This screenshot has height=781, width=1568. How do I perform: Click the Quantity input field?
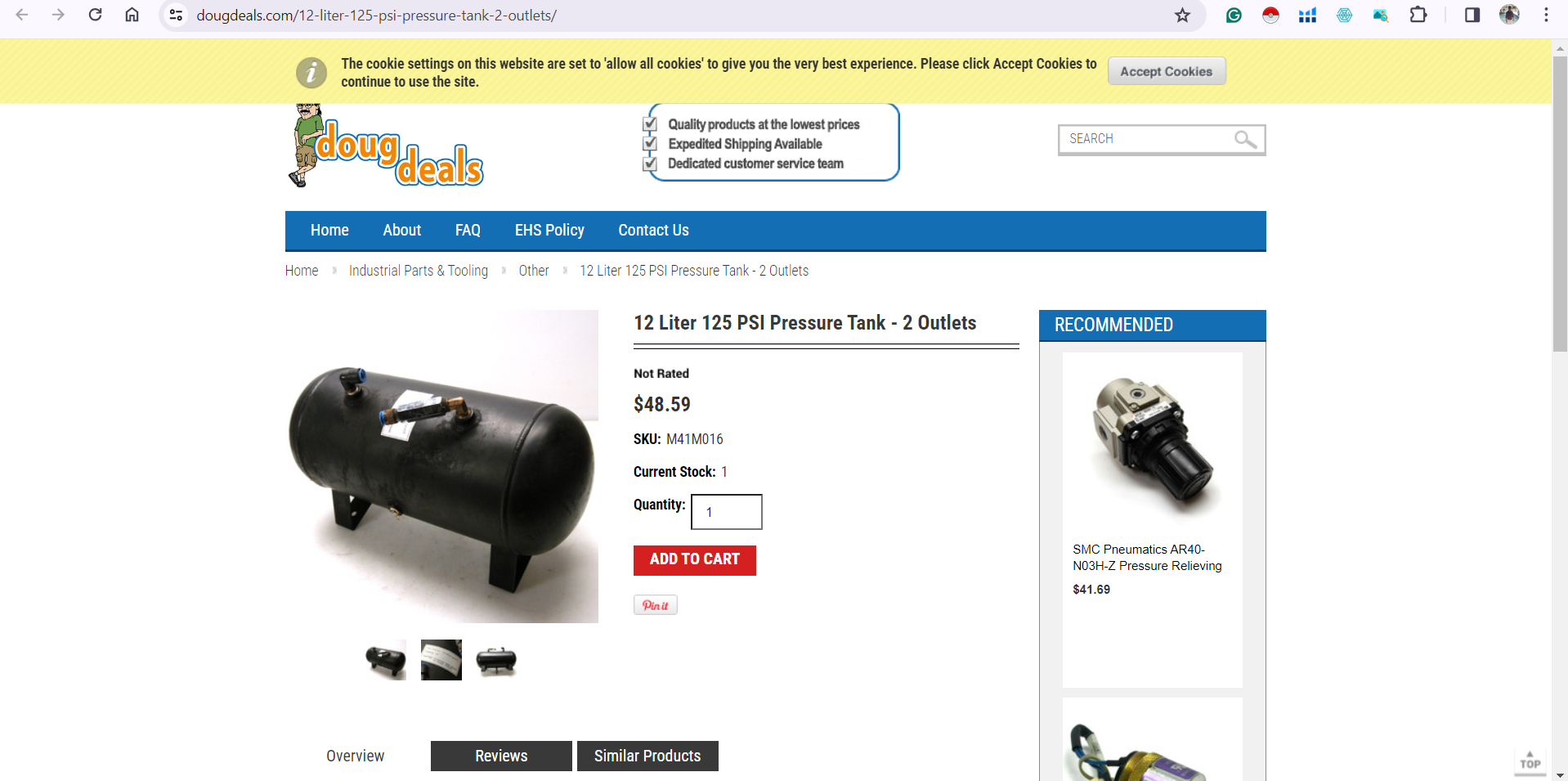(x=727, y=512)
